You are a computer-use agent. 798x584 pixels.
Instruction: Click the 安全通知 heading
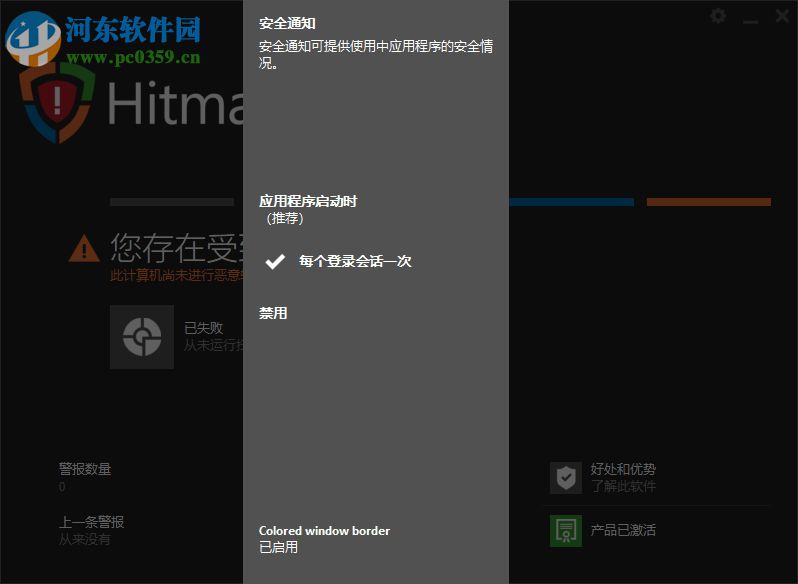pos(287,23)
